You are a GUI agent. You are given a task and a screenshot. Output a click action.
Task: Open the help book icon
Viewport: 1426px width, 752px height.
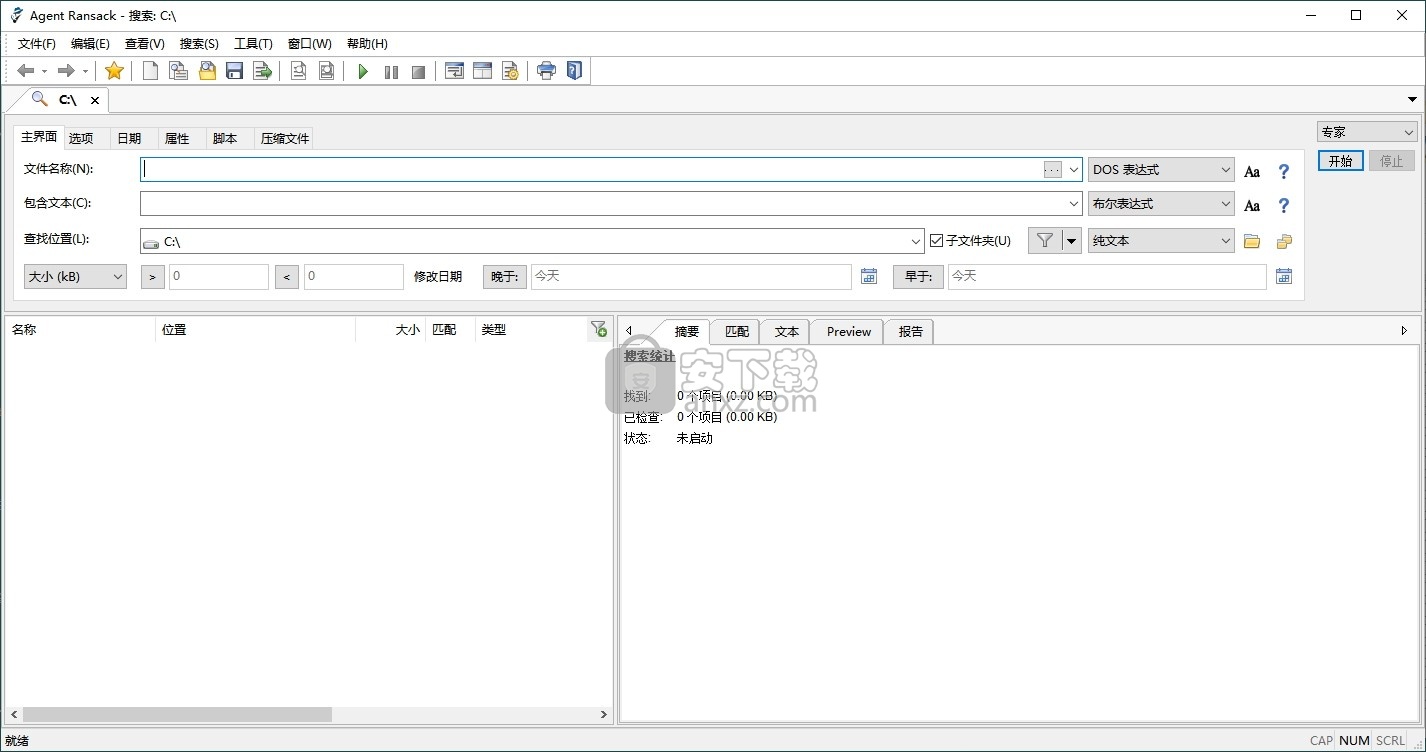[x=574, y=71]
